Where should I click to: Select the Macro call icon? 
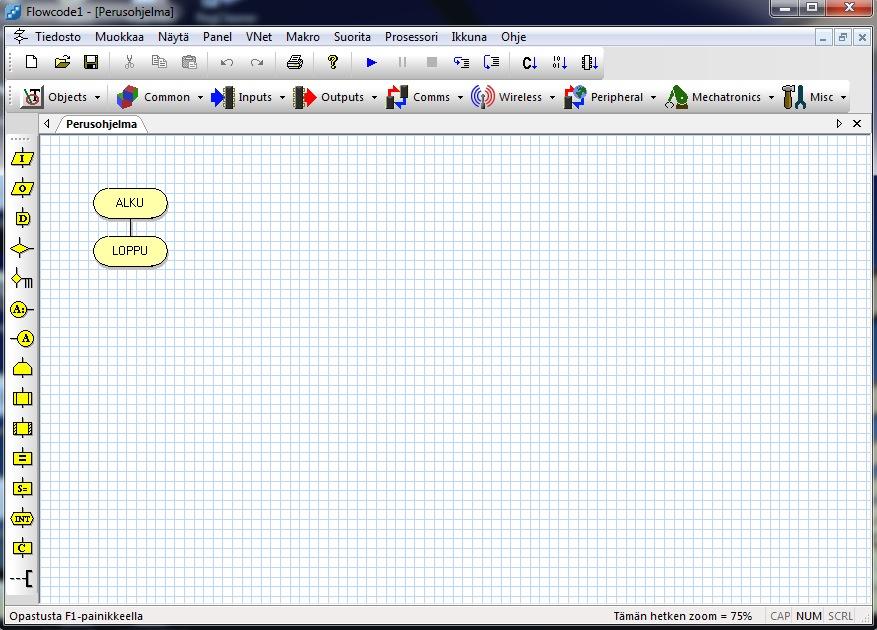22,398
